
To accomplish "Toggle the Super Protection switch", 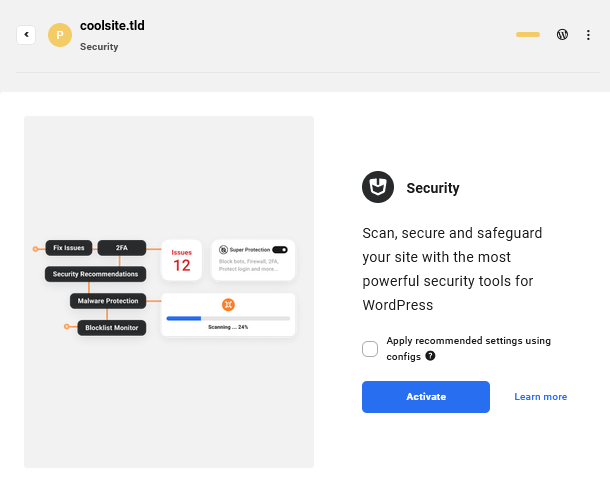I will click(280, 249).
